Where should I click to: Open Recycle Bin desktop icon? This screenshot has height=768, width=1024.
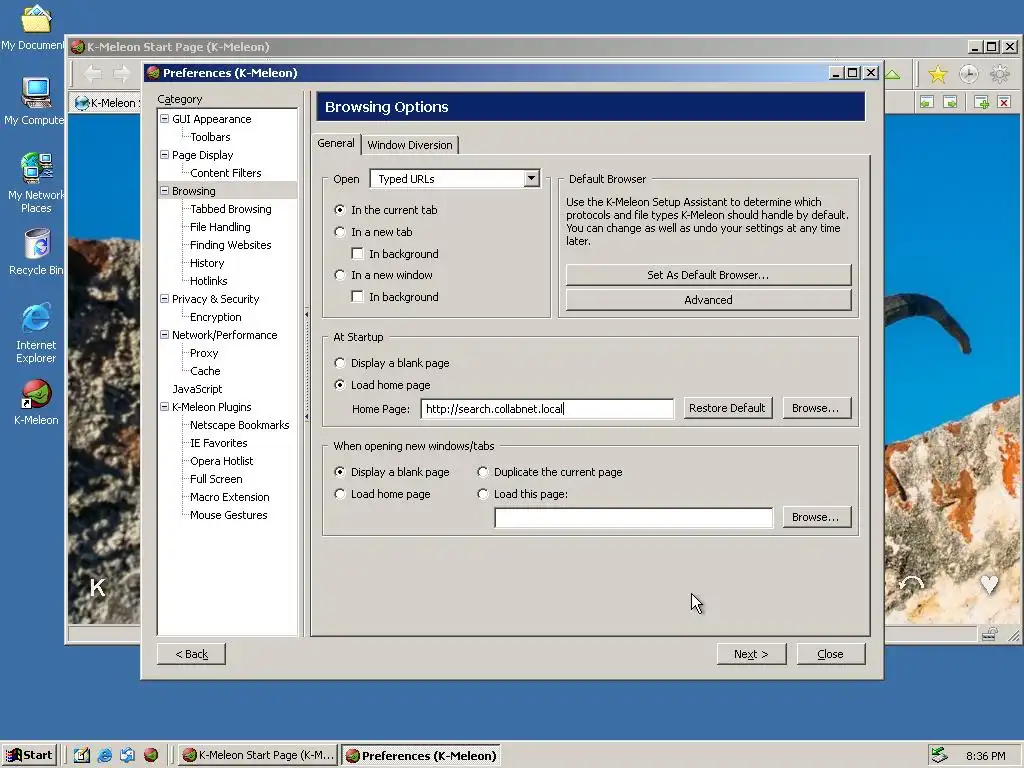pyautogui.click(x=37, y=251)
